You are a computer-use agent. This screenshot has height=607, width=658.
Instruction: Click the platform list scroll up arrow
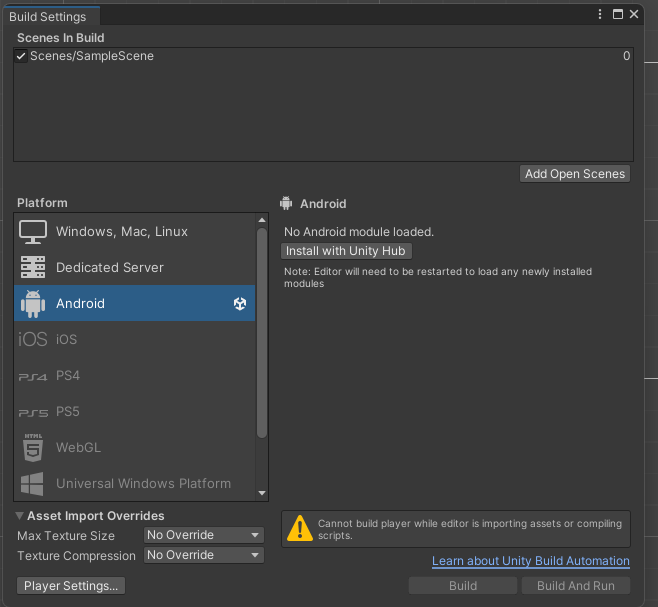pos(262,220)
